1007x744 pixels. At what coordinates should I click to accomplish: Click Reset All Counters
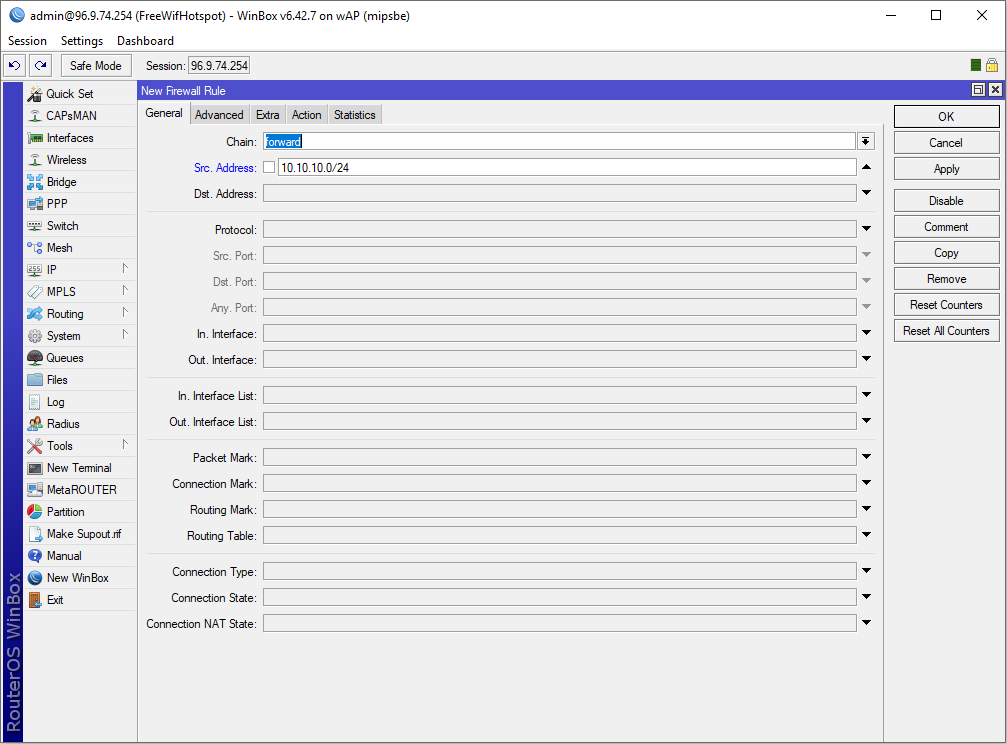(946, 331)
